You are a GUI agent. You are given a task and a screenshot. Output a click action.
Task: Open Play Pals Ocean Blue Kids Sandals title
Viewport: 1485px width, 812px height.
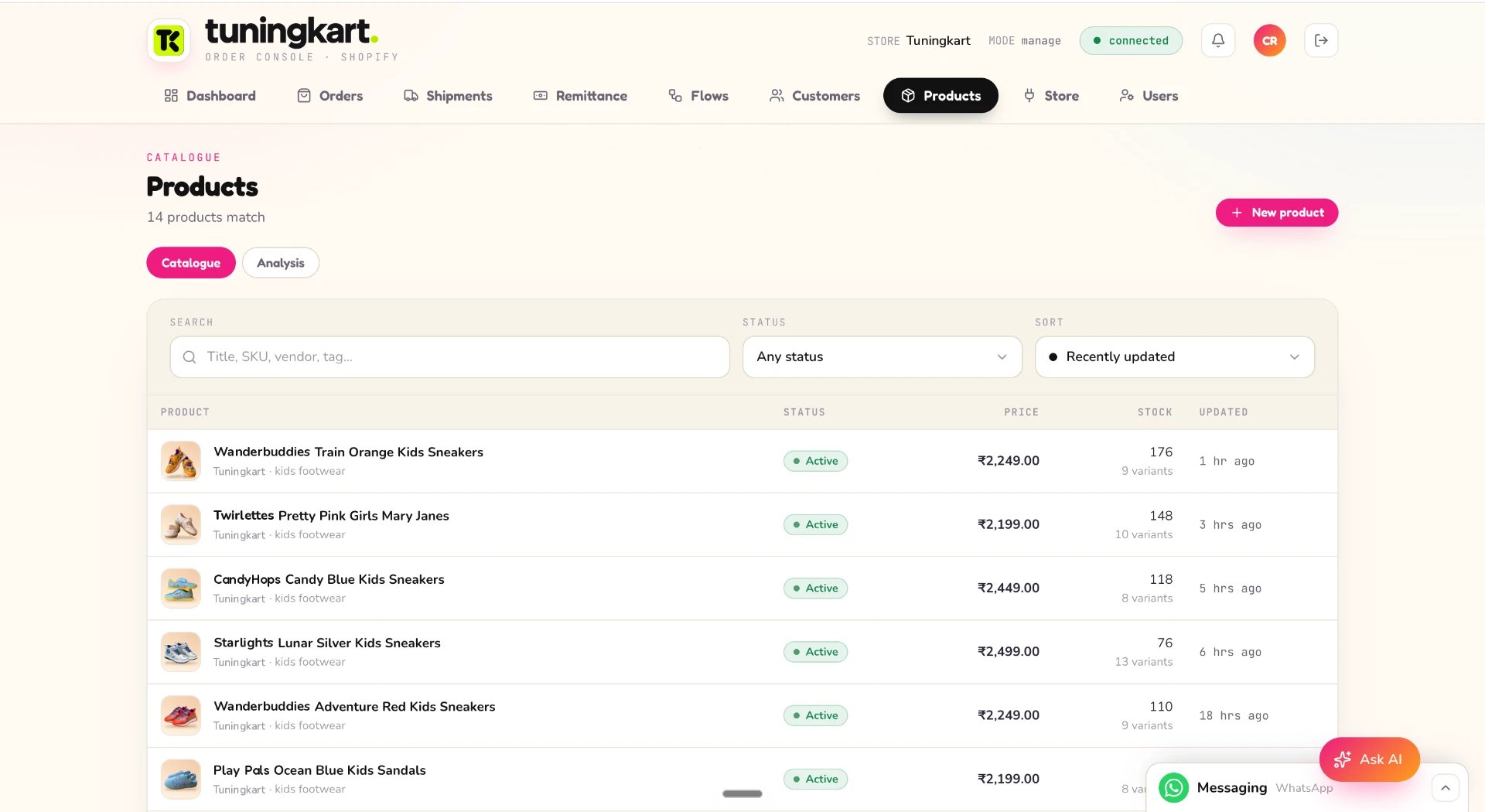point(319,770)
